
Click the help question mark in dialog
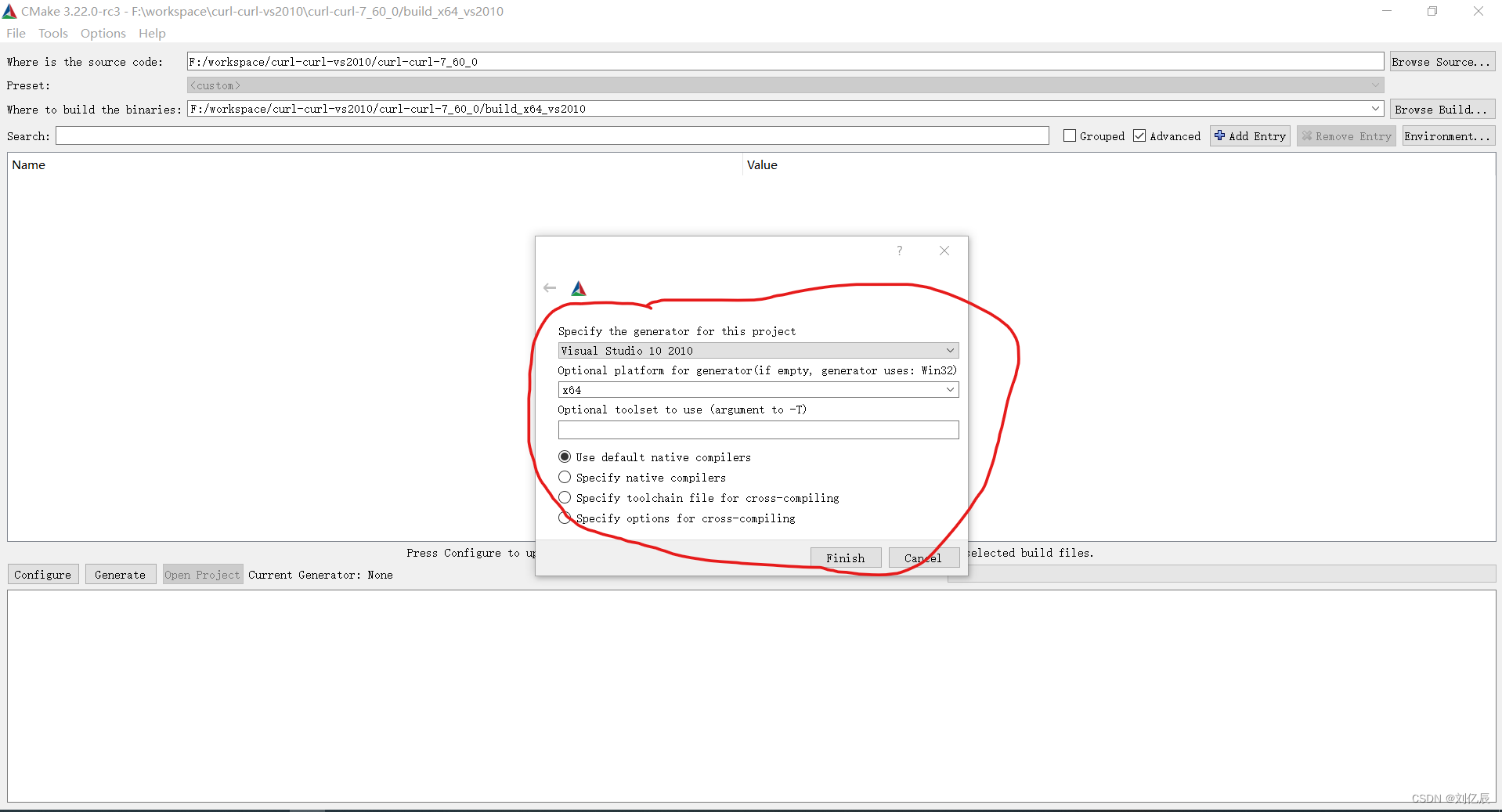(x=900, y=251)
